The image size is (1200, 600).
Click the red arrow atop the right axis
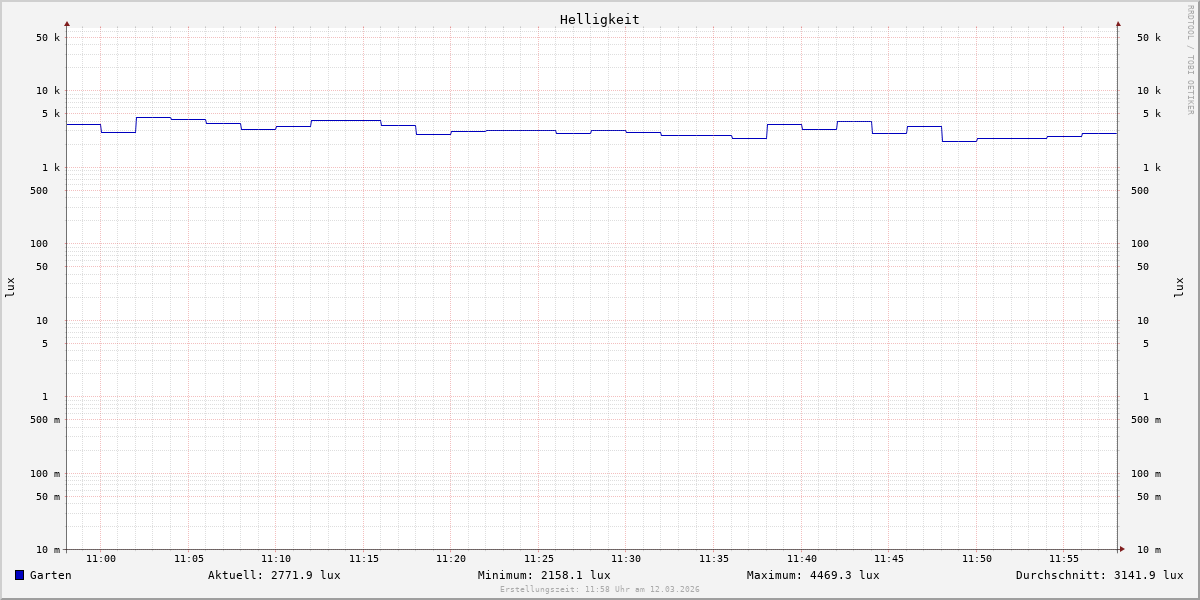click(1118, 23)
